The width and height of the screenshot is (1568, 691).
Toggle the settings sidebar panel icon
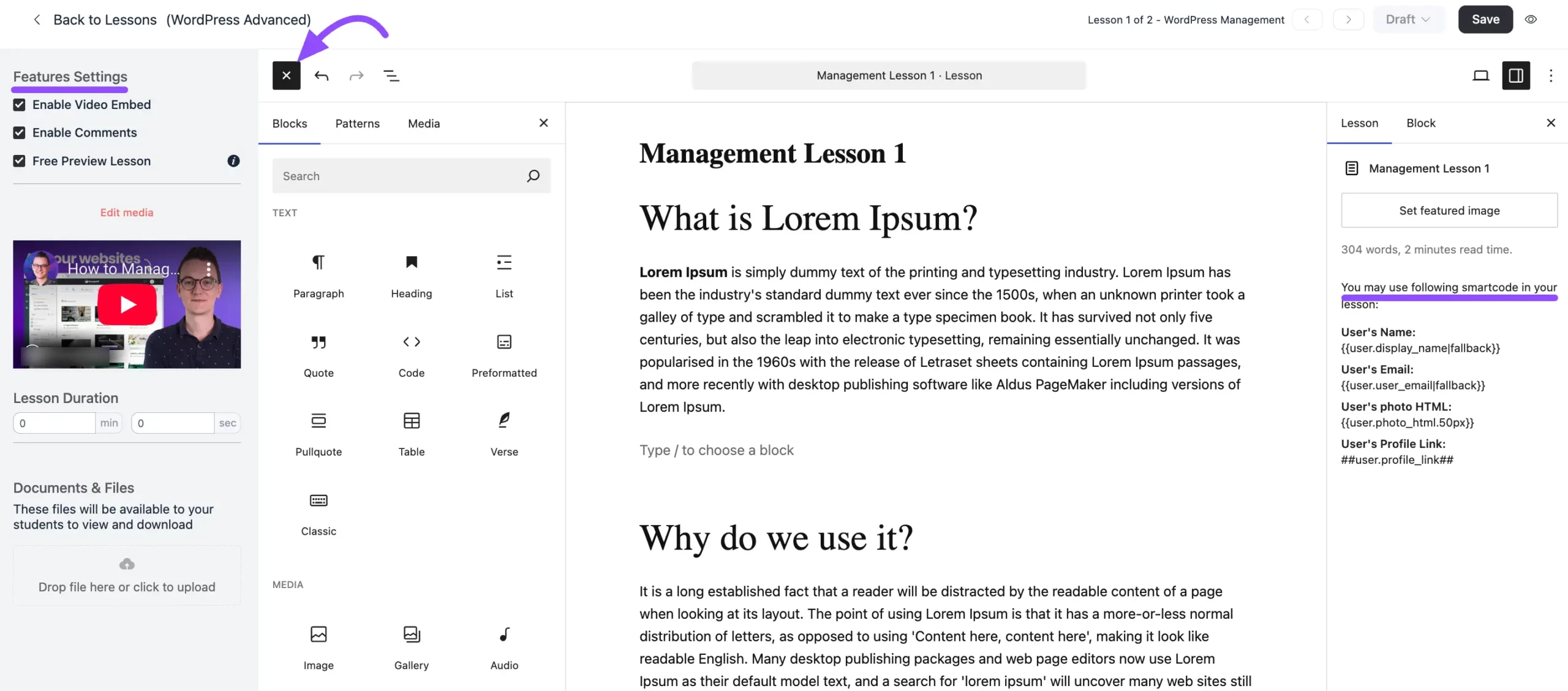coord(1516,75)
